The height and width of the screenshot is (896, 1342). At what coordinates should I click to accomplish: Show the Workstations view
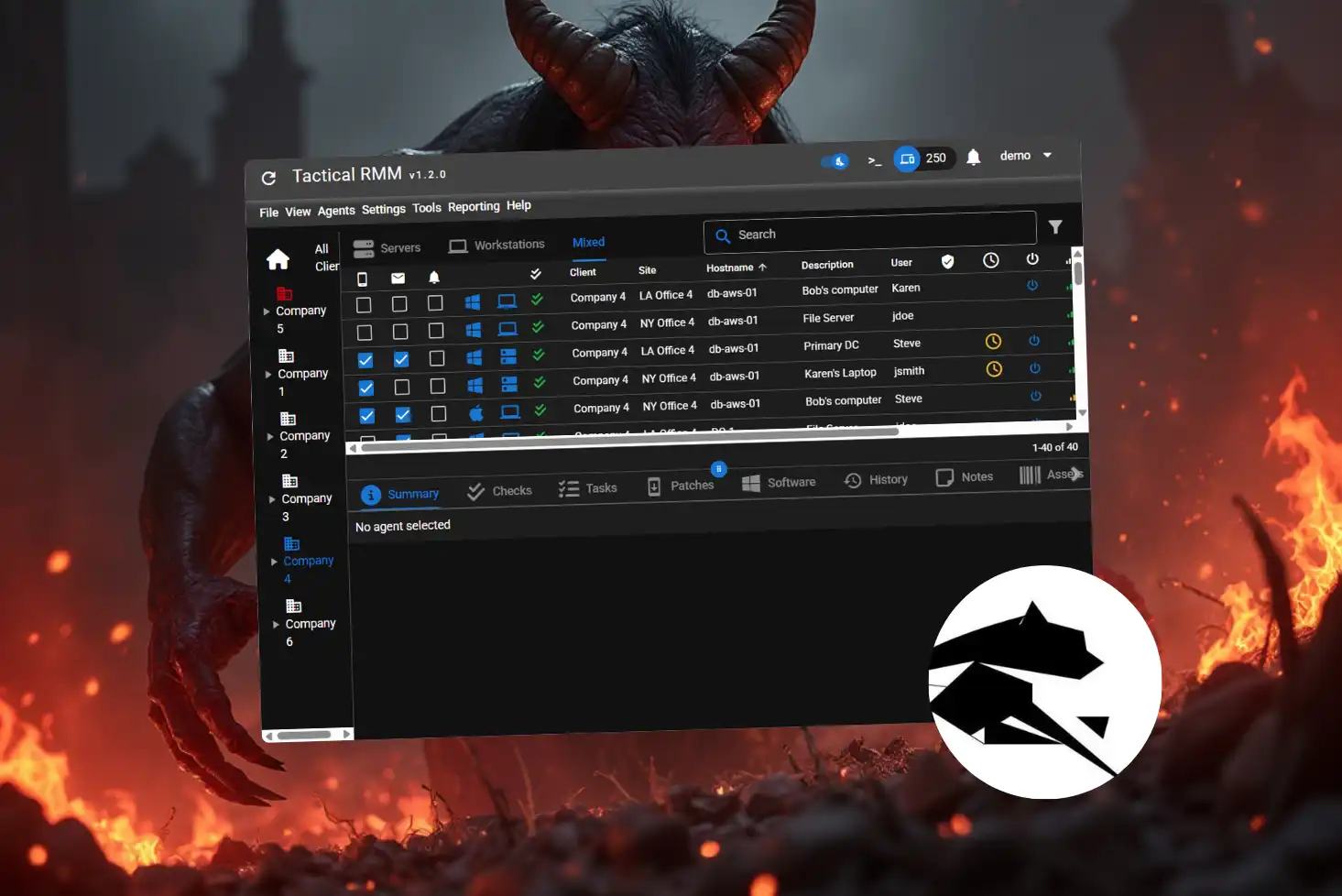496,246
